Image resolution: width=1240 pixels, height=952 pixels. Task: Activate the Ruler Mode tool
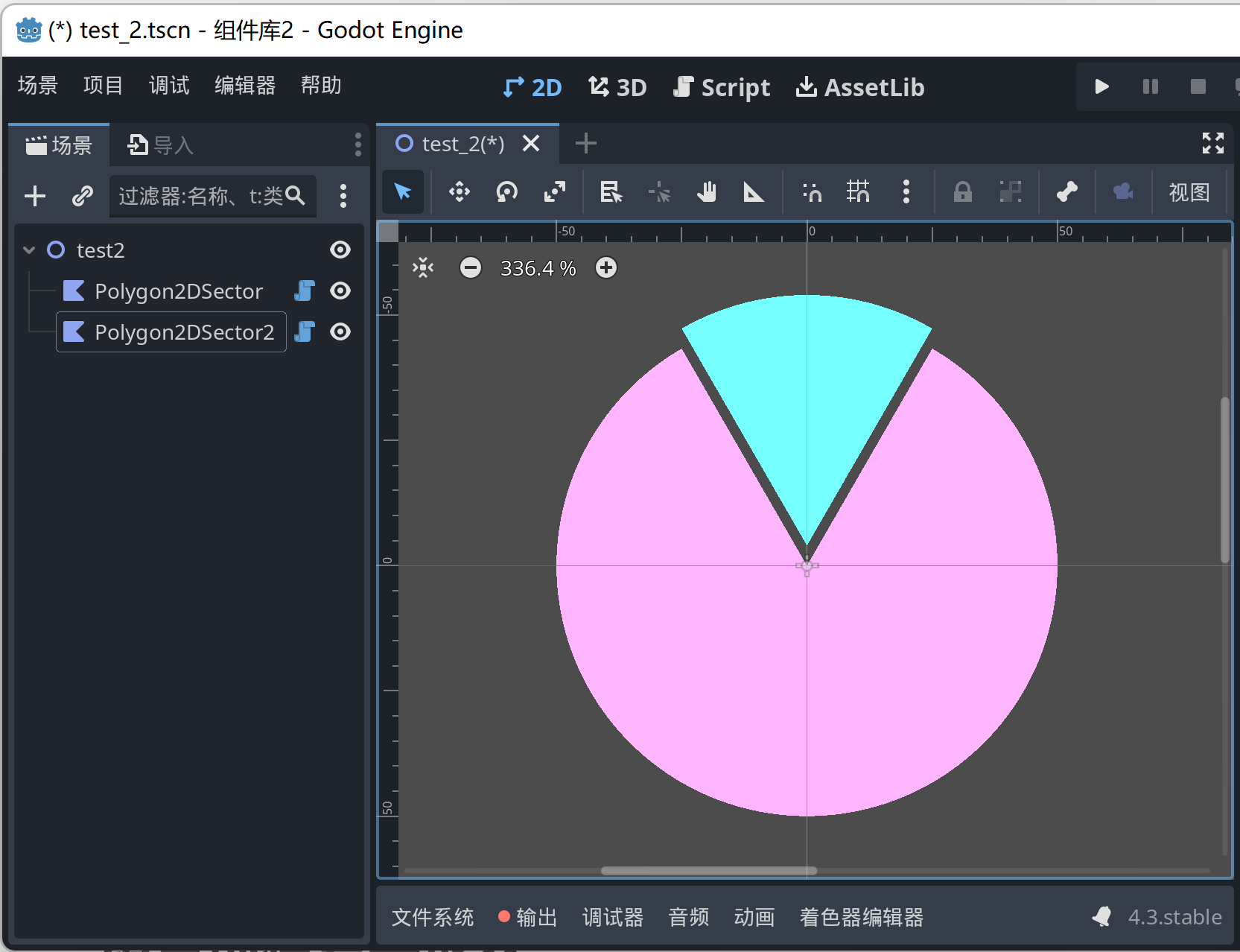pos(754,192)
